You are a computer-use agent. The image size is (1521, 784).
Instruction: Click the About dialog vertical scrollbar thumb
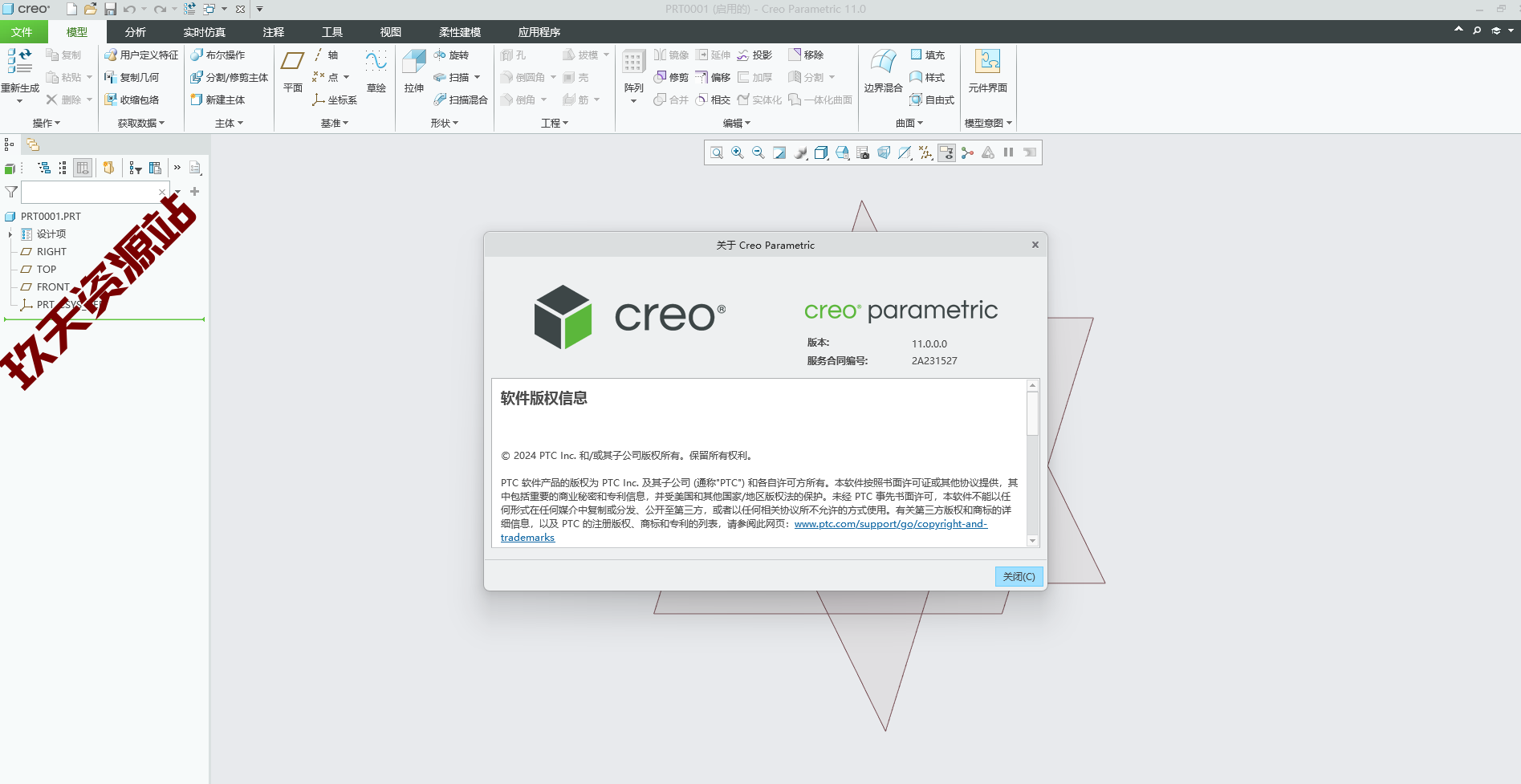point(1033,413)
